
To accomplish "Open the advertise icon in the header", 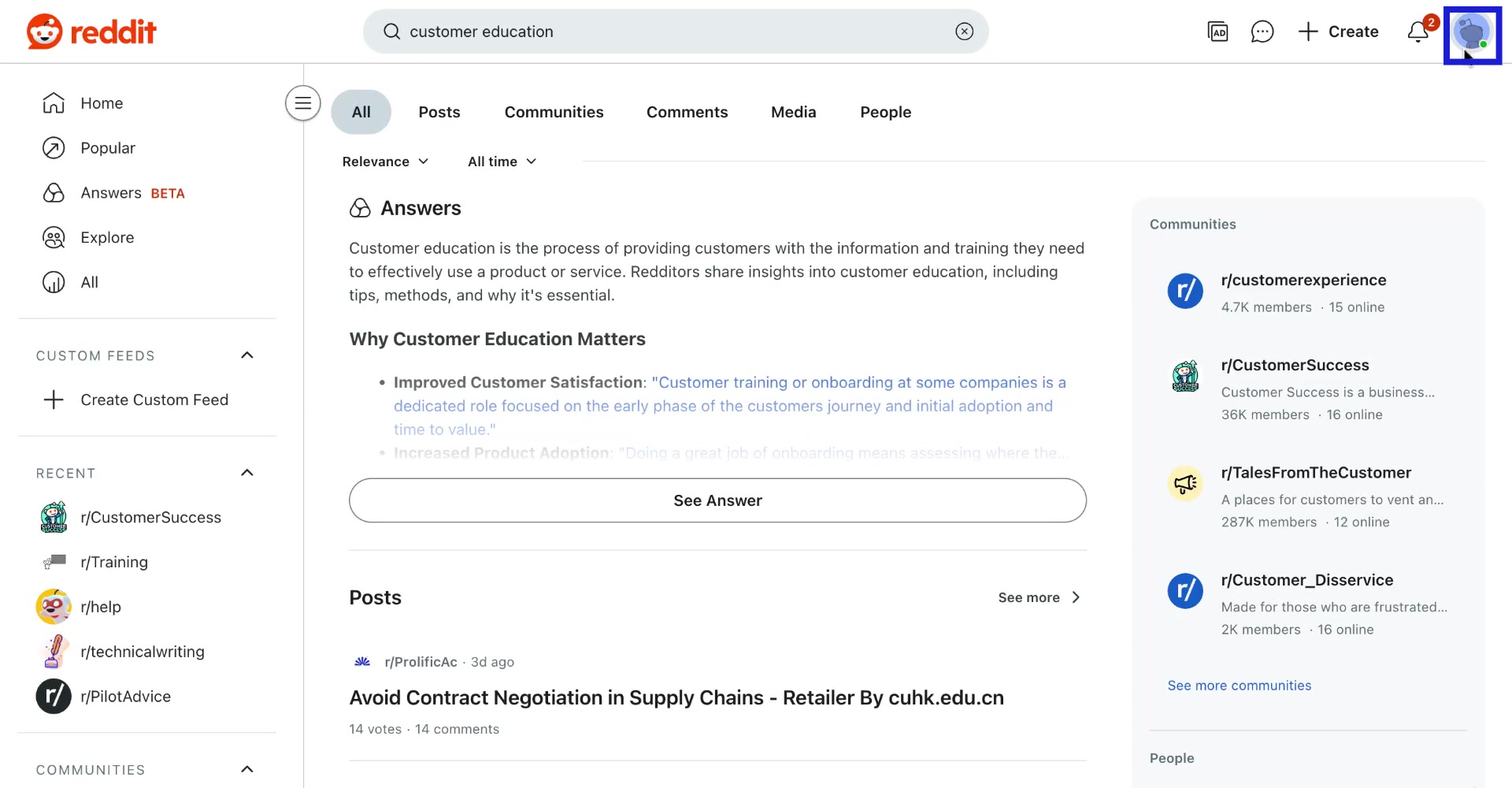I will pyautogui.click(x=1217, y=32).
